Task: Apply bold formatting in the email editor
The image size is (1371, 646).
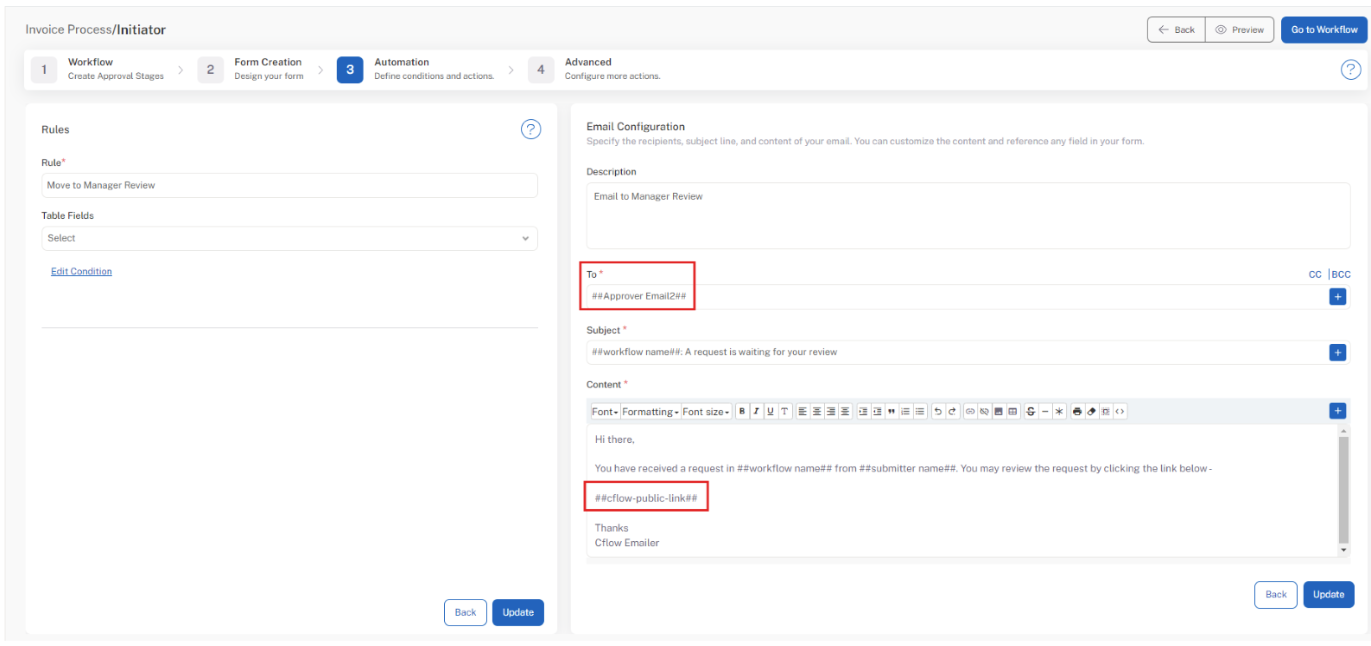Action: [x=741, y=411]
